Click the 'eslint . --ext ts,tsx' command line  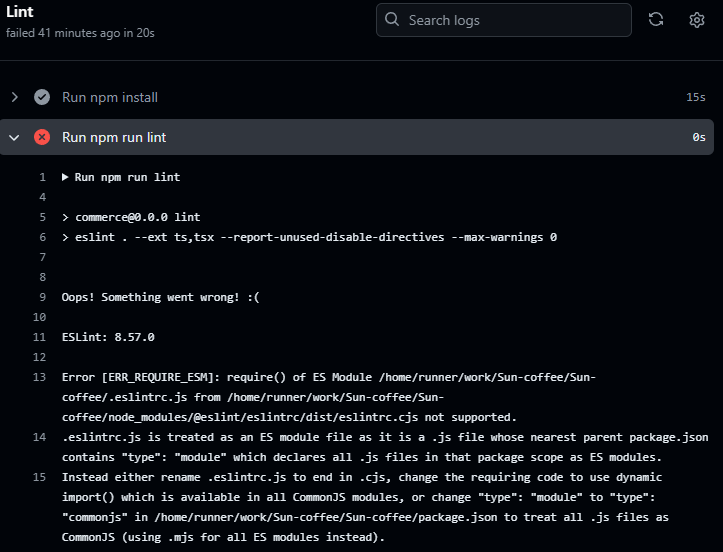[x=309, y=237]
